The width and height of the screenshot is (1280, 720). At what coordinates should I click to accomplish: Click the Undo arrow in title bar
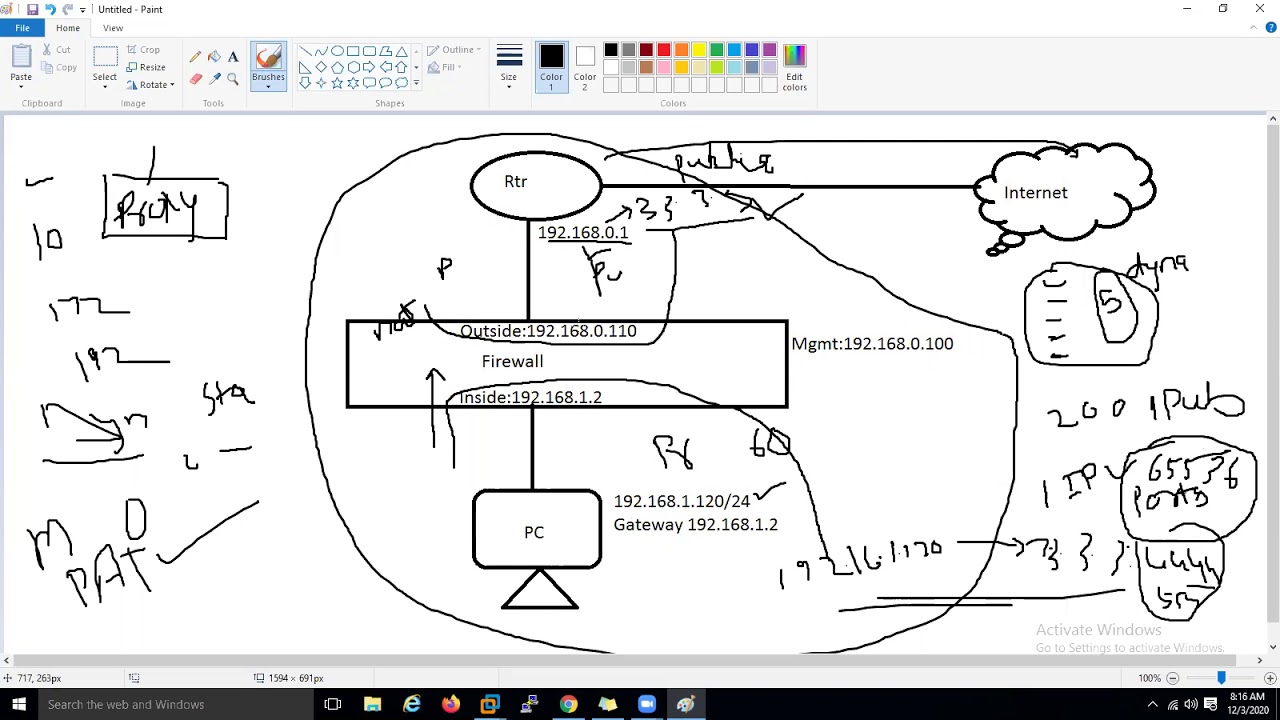(x=50, y=9)
